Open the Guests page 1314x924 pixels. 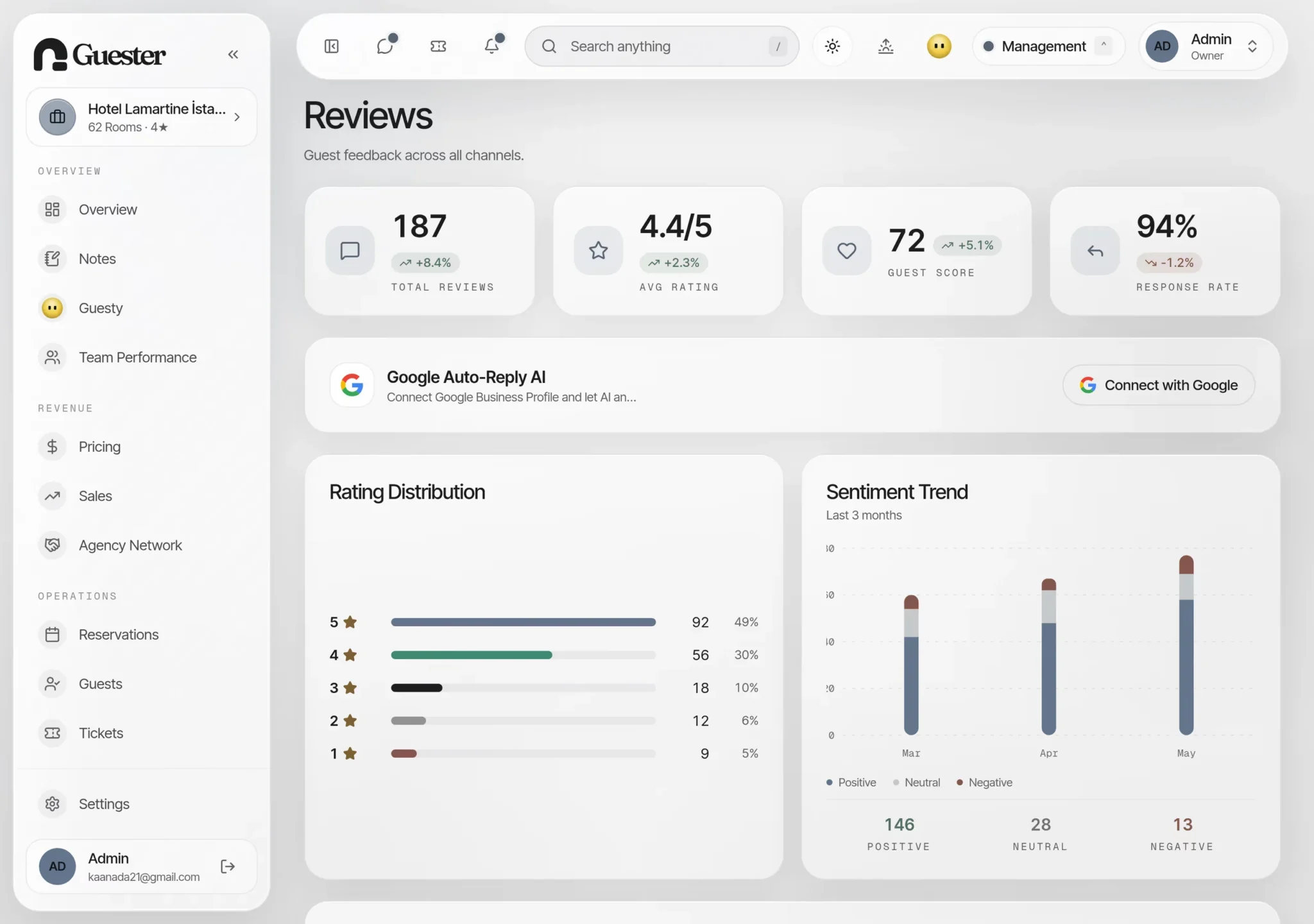pyautogui.click(x=141, y=684)
